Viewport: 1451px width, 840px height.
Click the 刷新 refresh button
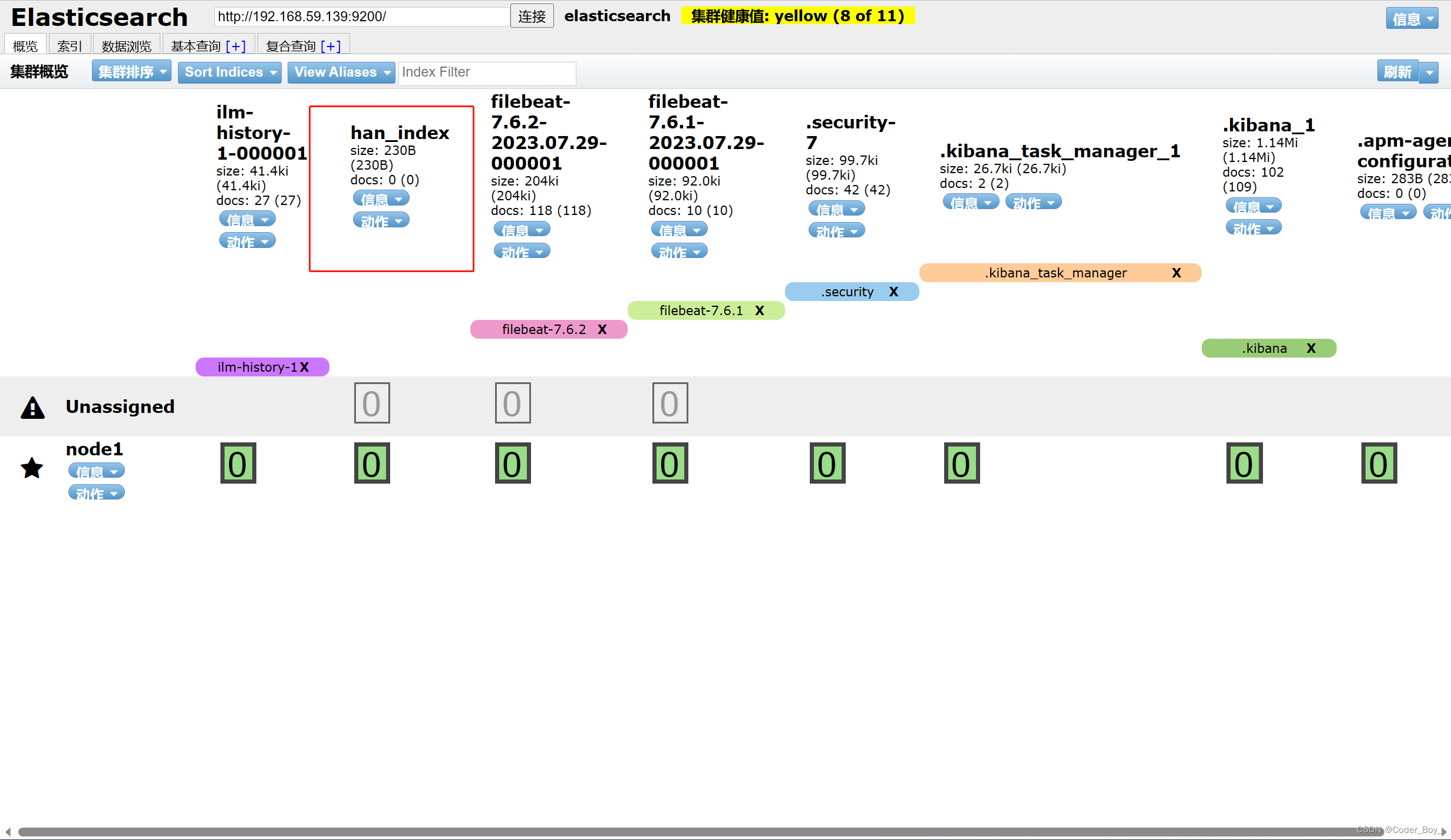(x=1397, y=72)
